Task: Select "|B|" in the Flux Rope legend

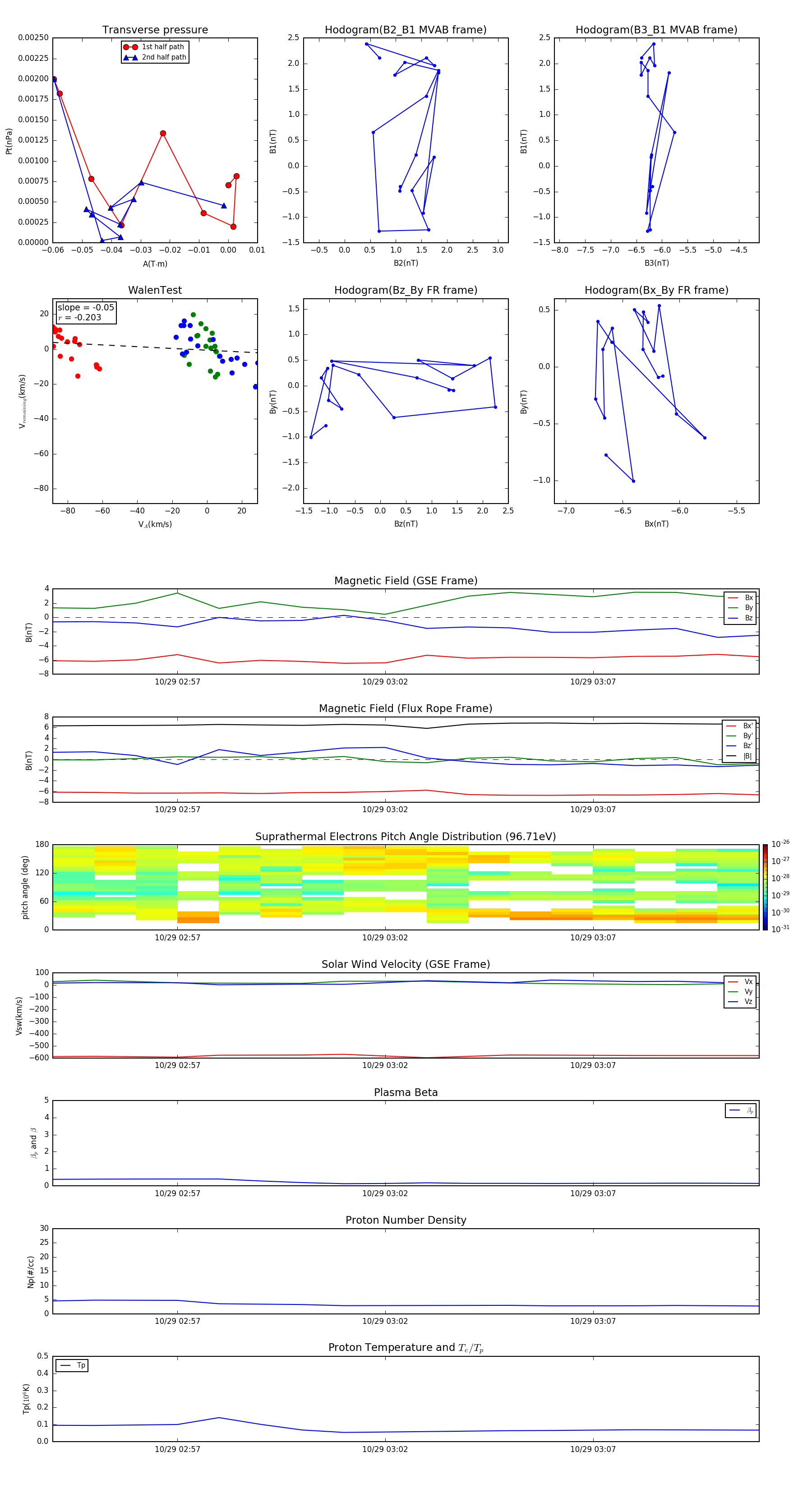Action: click(740, 757)
